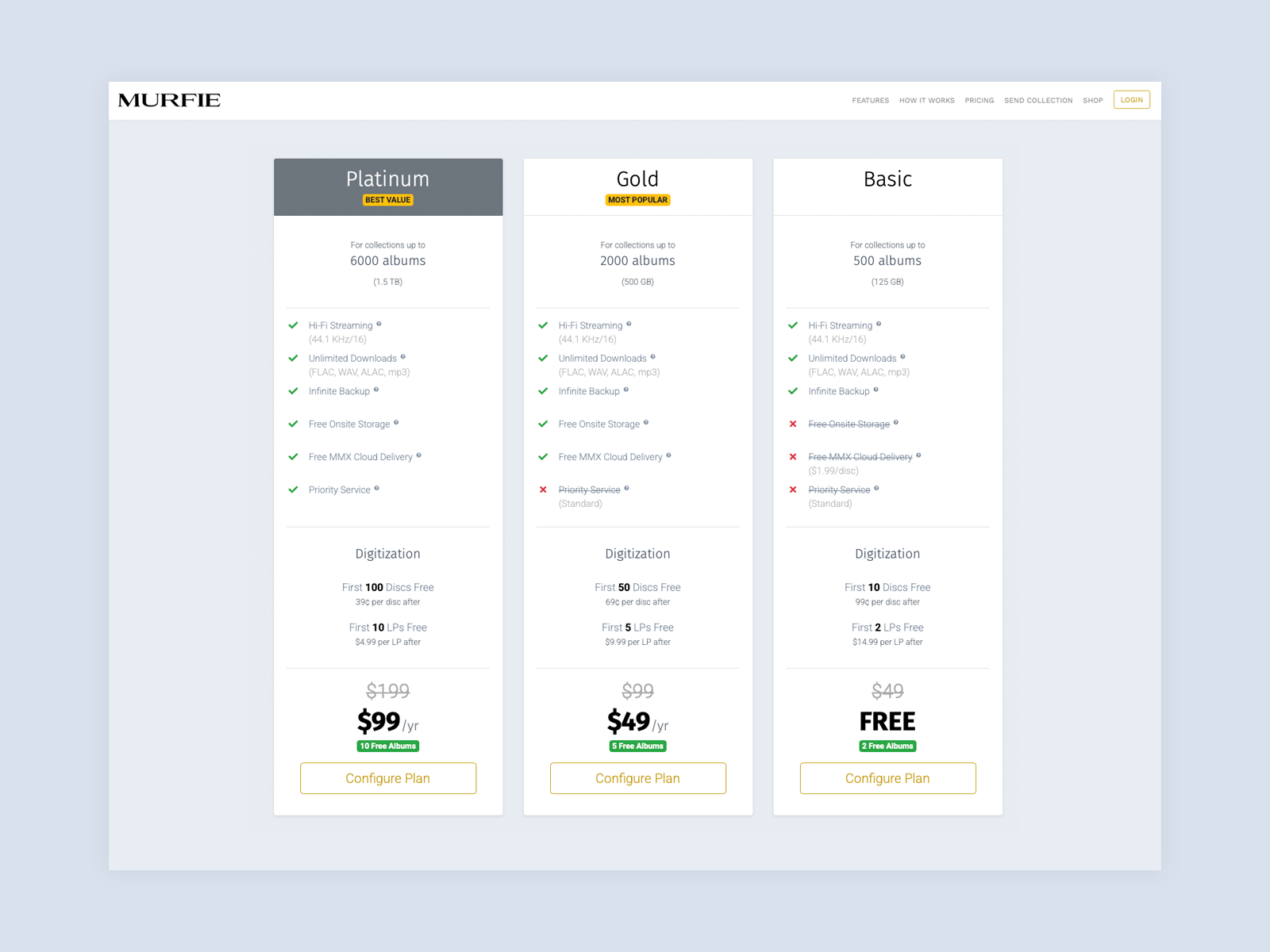Image resolution: width=1270 pixels, height=952 pixels.
Task: Click Basic Priority Service red cross
Action: point(793,489)
